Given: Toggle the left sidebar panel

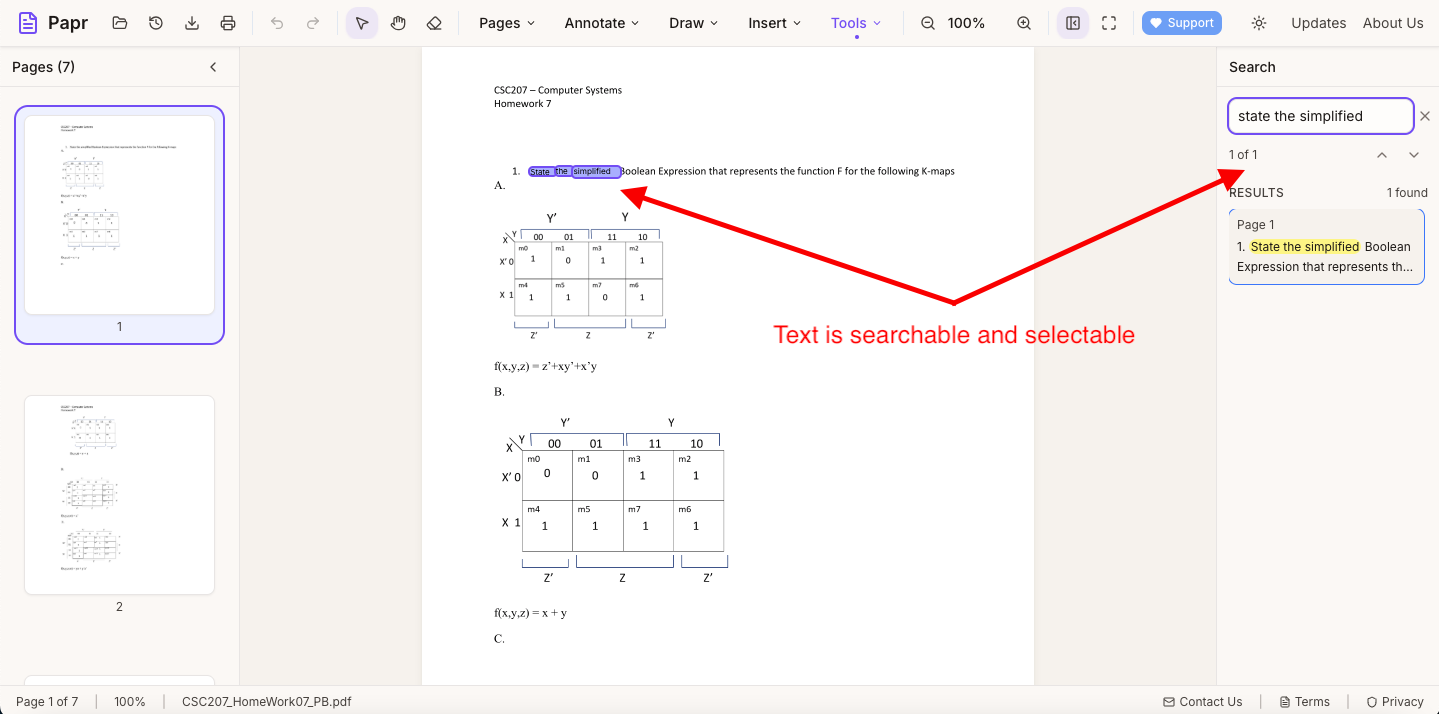Looking at the screenshot, I should pos(1072,22).
